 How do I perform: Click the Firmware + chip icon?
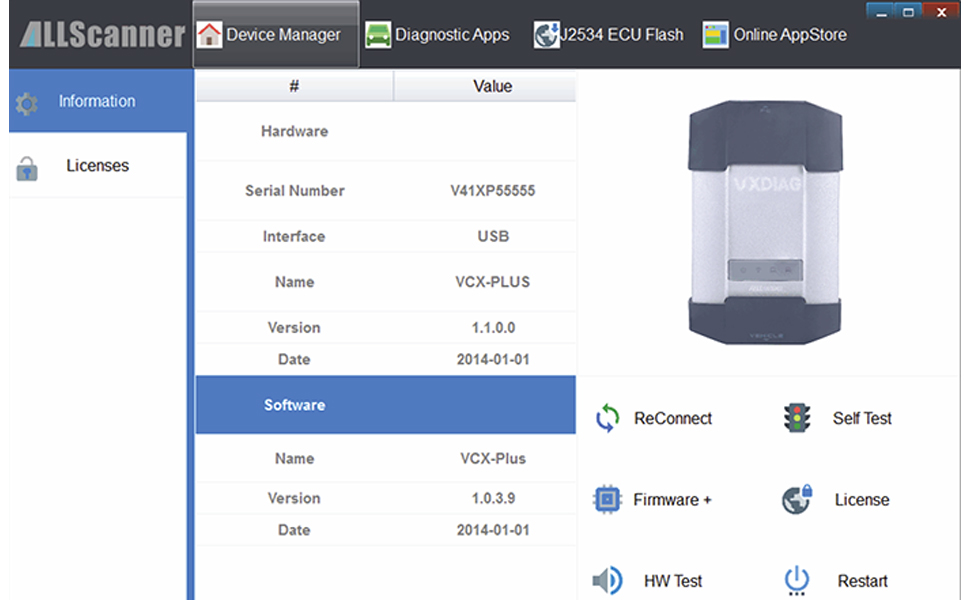[607, 499]
